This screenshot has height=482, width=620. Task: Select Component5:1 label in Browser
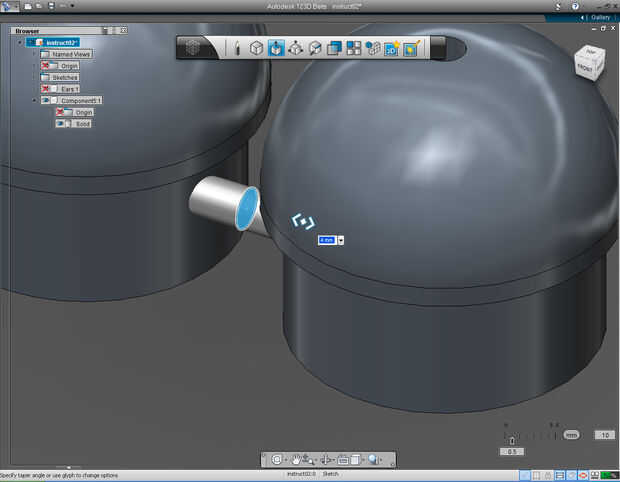click(81, 100)
